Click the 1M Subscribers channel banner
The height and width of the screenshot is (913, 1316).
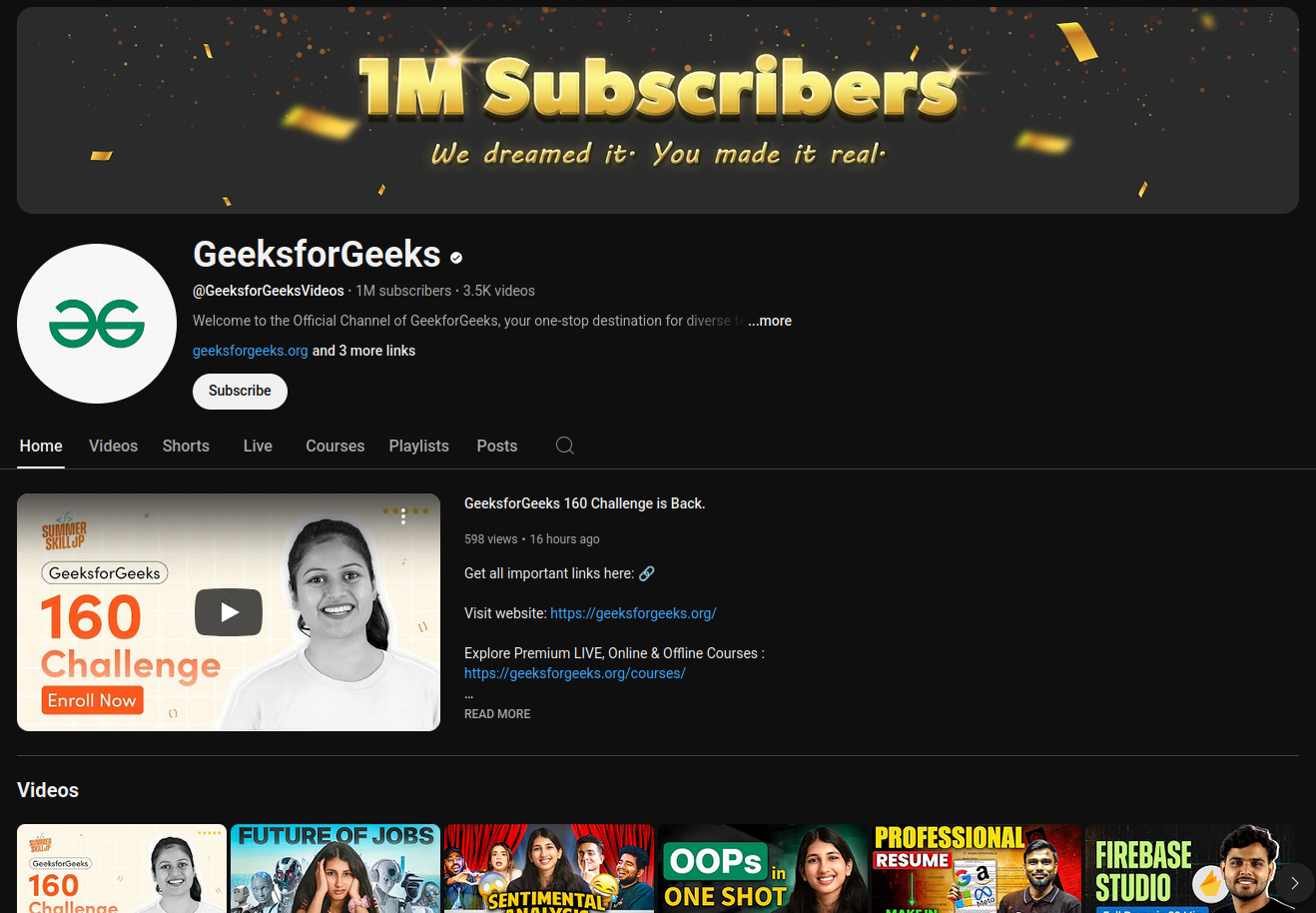658,110
